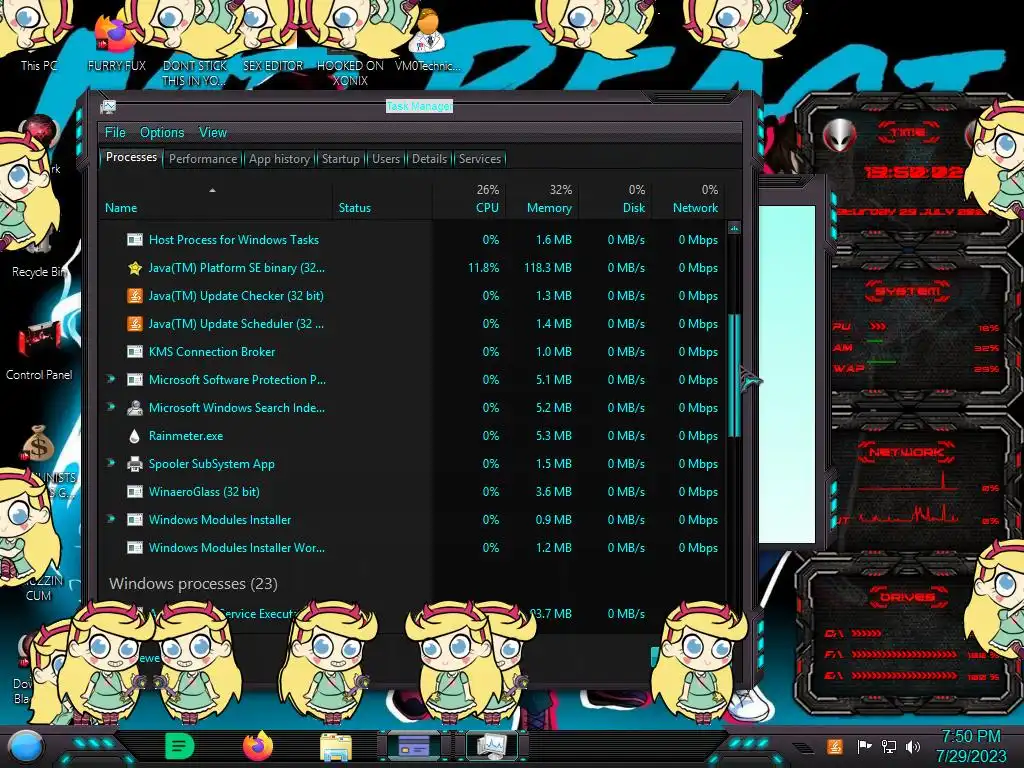Screen dimensions: 1024x768
Task: Click Java tray icon
Action: pos(834,746)
